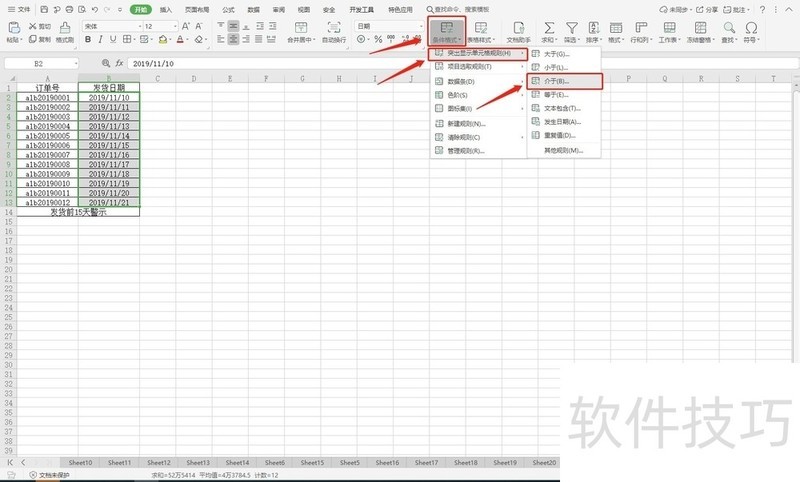
Task: Click the Format Painter (格式刷) brush icon
Action: point(65,28)
